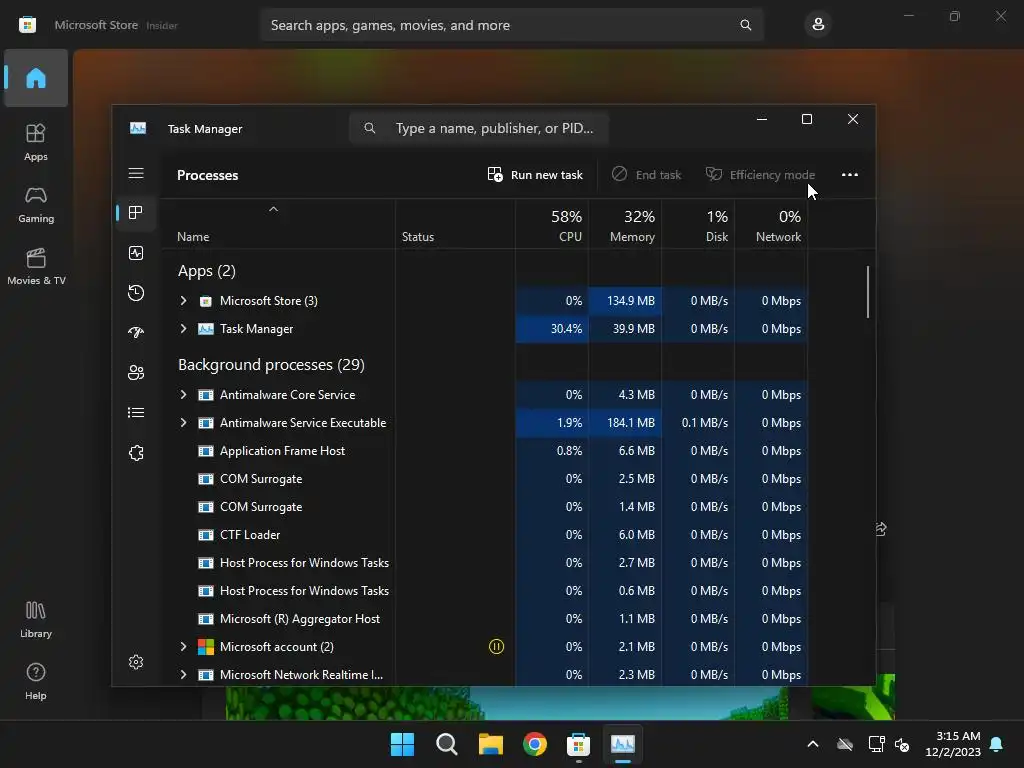The image size is (1024, 768).
Task: Sort processes by Network column
Action: click(771, 225)
